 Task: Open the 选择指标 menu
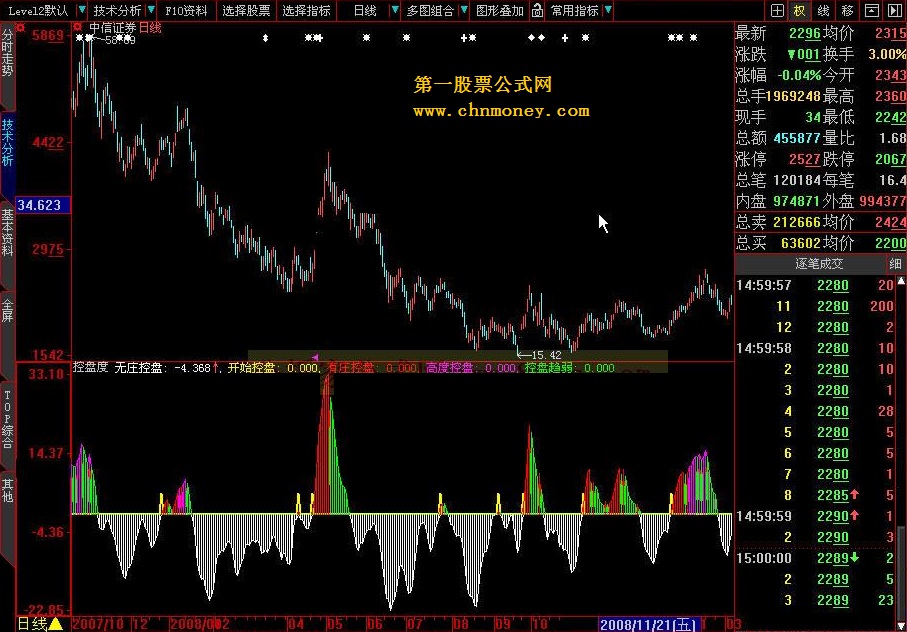pos(307,10)
